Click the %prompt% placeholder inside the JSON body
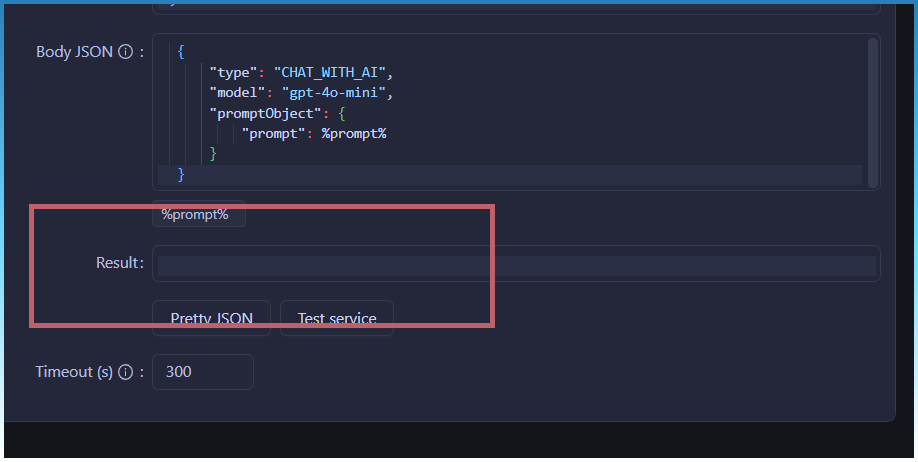The image size is (918, 462). click(x=353, y=133)
